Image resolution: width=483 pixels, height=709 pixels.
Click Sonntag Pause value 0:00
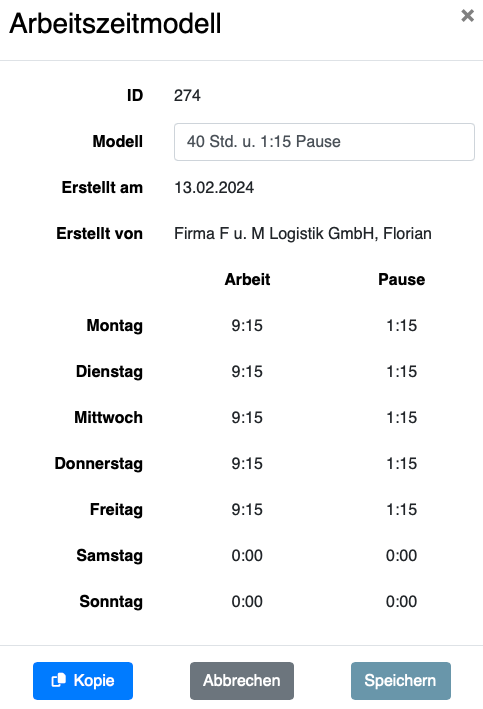point(402,602)
